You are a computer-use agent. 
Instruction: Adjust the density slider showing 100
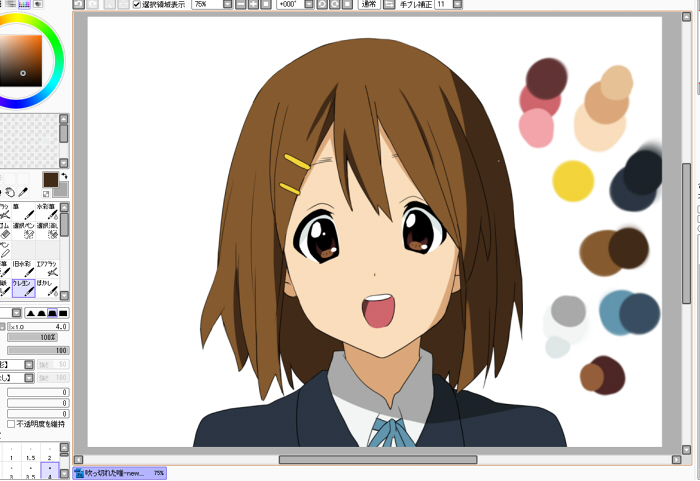(x=38, y=351)
